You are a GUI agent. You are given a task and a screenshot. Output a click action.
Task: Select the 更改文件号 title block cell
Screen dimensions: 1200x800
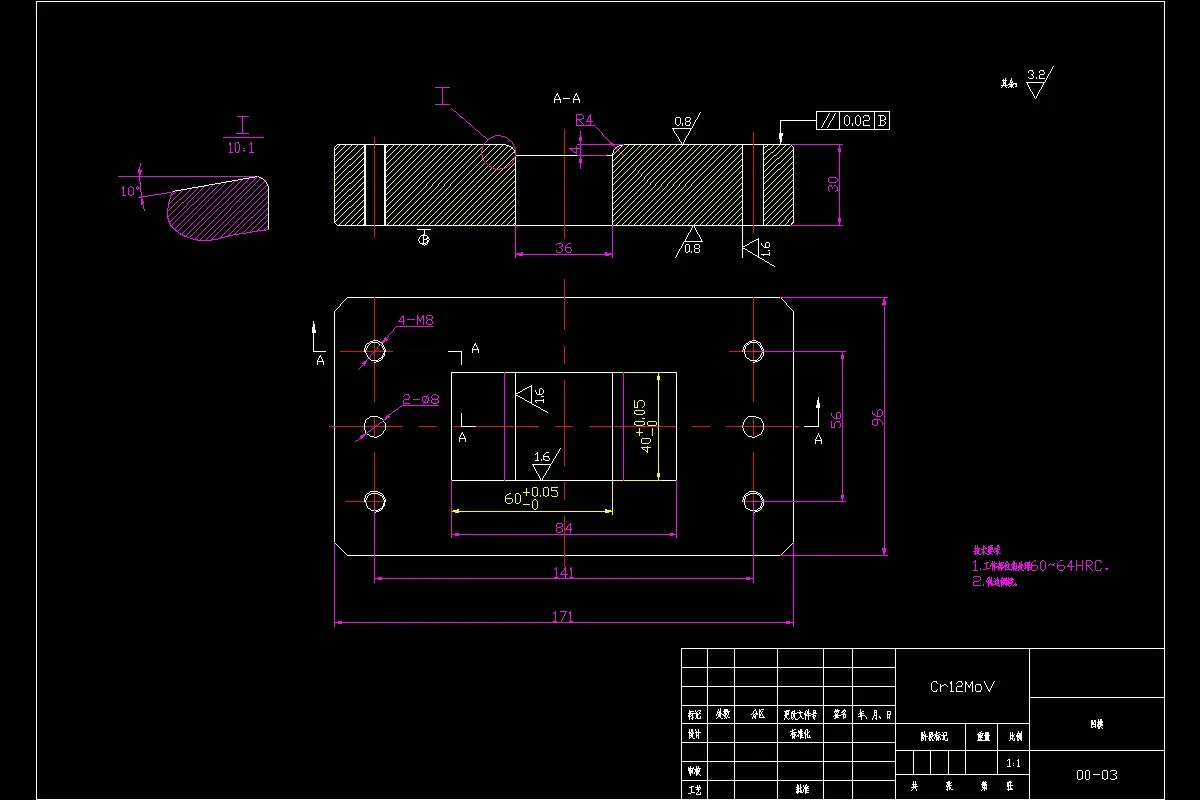click(x=801, y=715)
